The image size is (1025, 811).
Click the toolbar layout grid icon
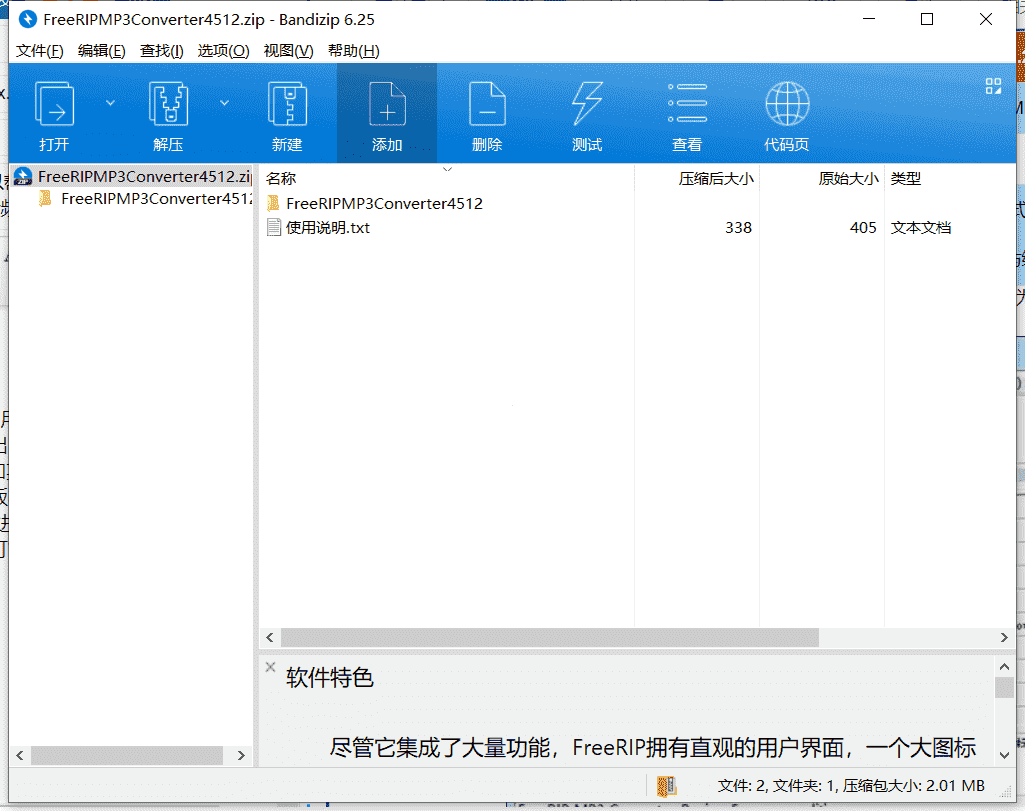pos(994,86)
